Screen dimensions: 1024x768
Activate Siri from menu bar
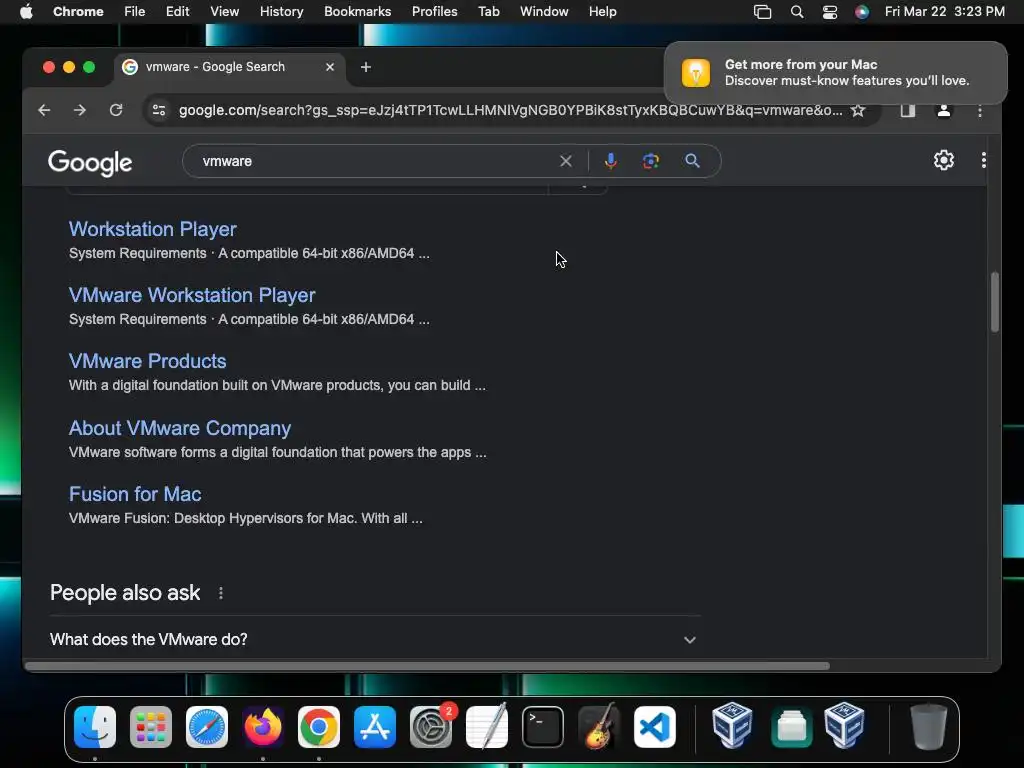(862, 12)
